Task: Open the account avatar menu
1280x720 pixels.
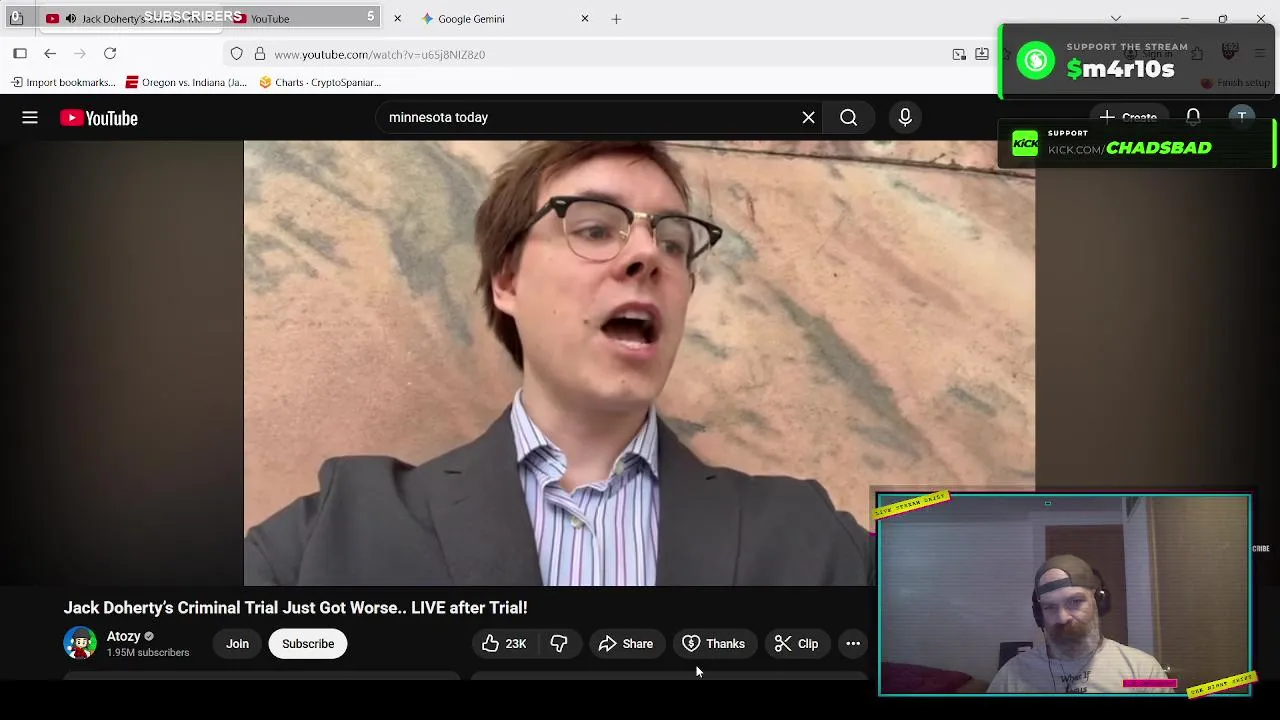Action: point(1241,117)
